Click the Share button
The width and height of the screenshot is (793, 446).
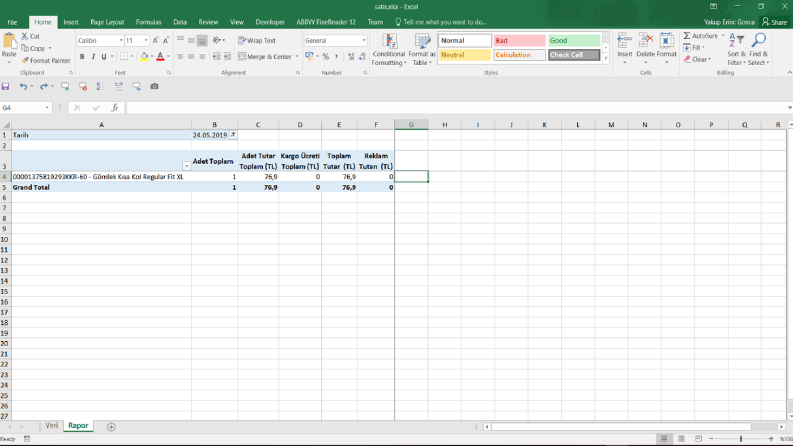[775, 22]
